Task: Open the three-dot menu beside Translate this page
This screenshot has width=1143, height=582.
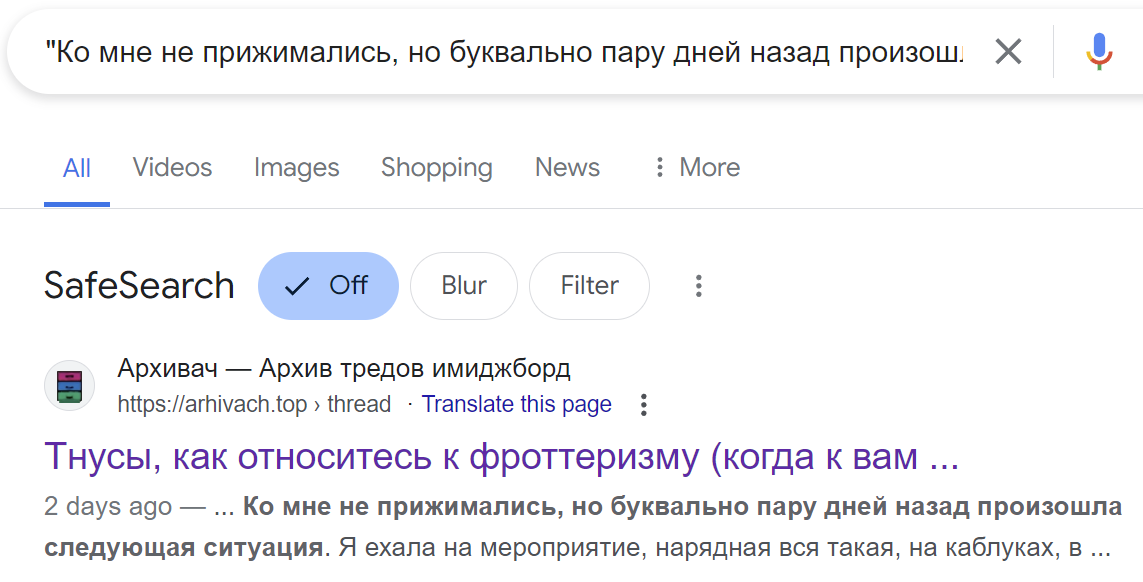Action: (643, 405)
